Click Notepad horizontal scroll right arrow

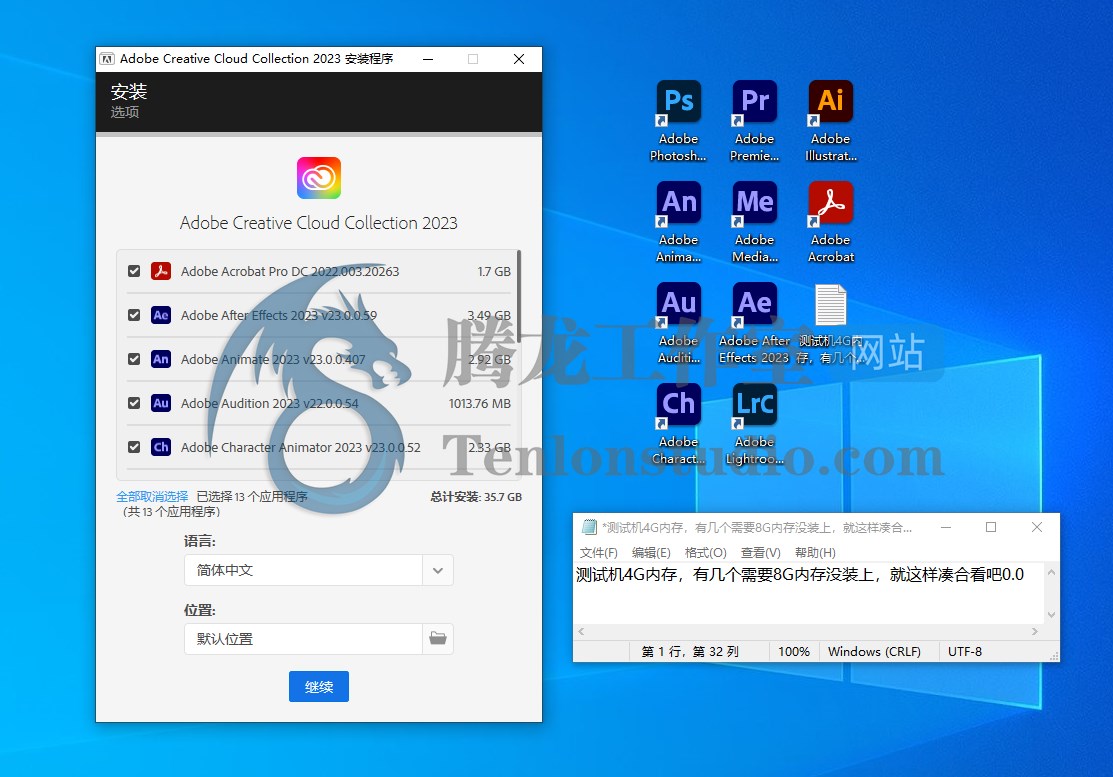click(x=1034, y=632)
